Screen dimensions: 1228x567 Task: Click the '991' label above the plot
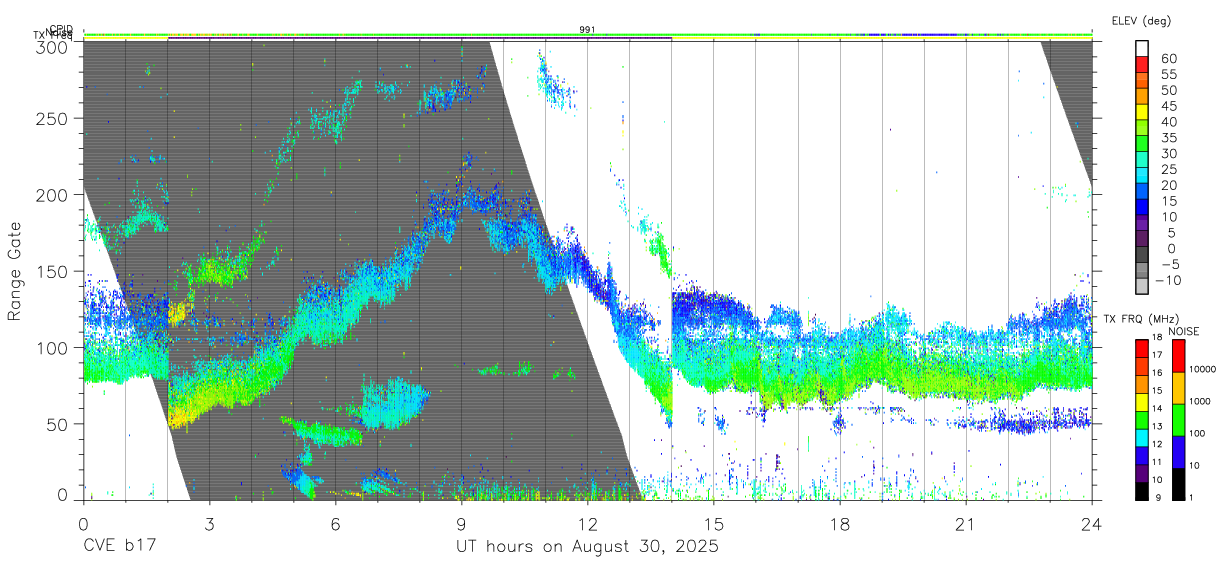pos(587,30)
